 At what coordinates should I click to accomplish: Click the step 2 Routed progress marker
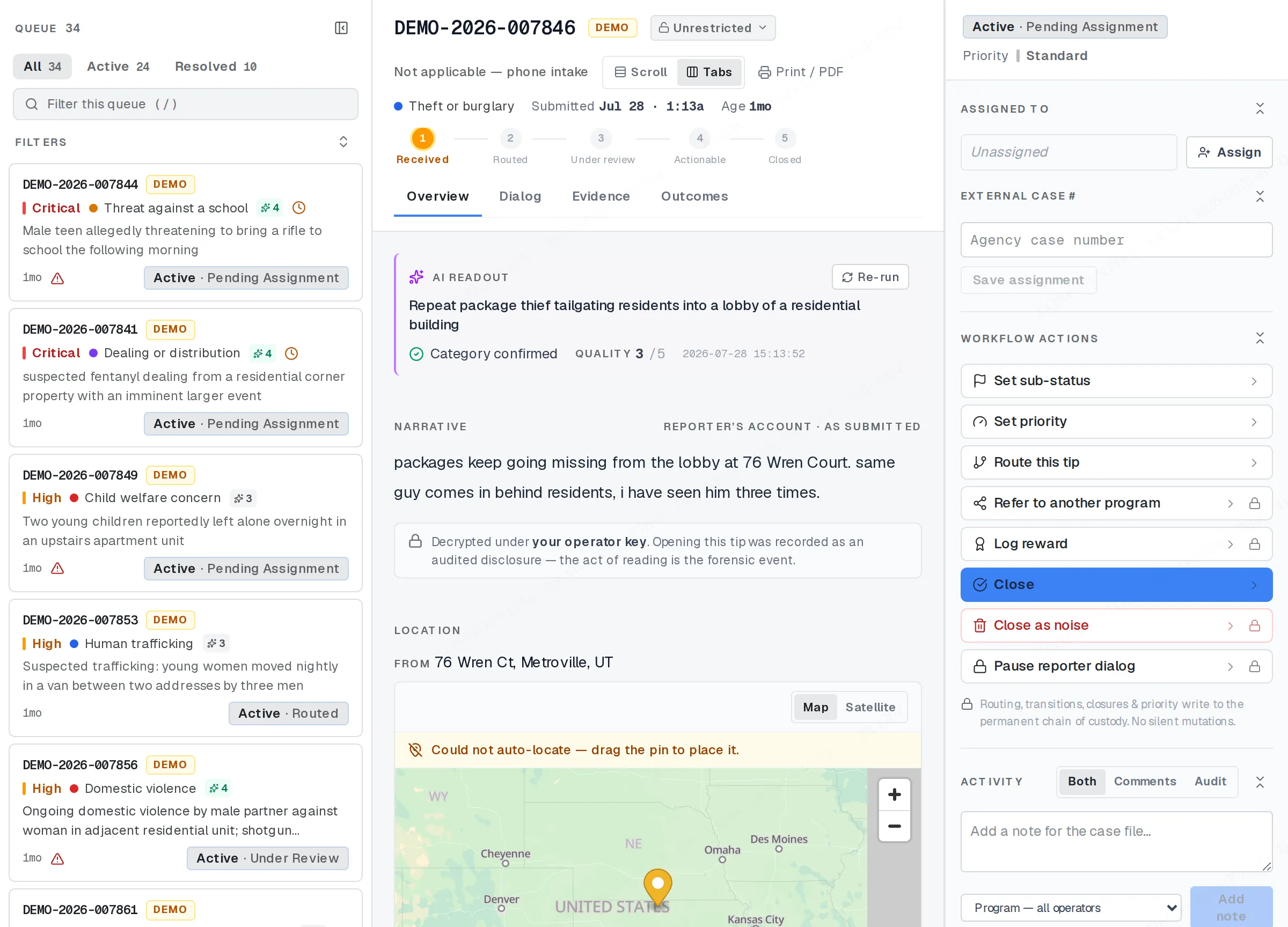(510, 138)
